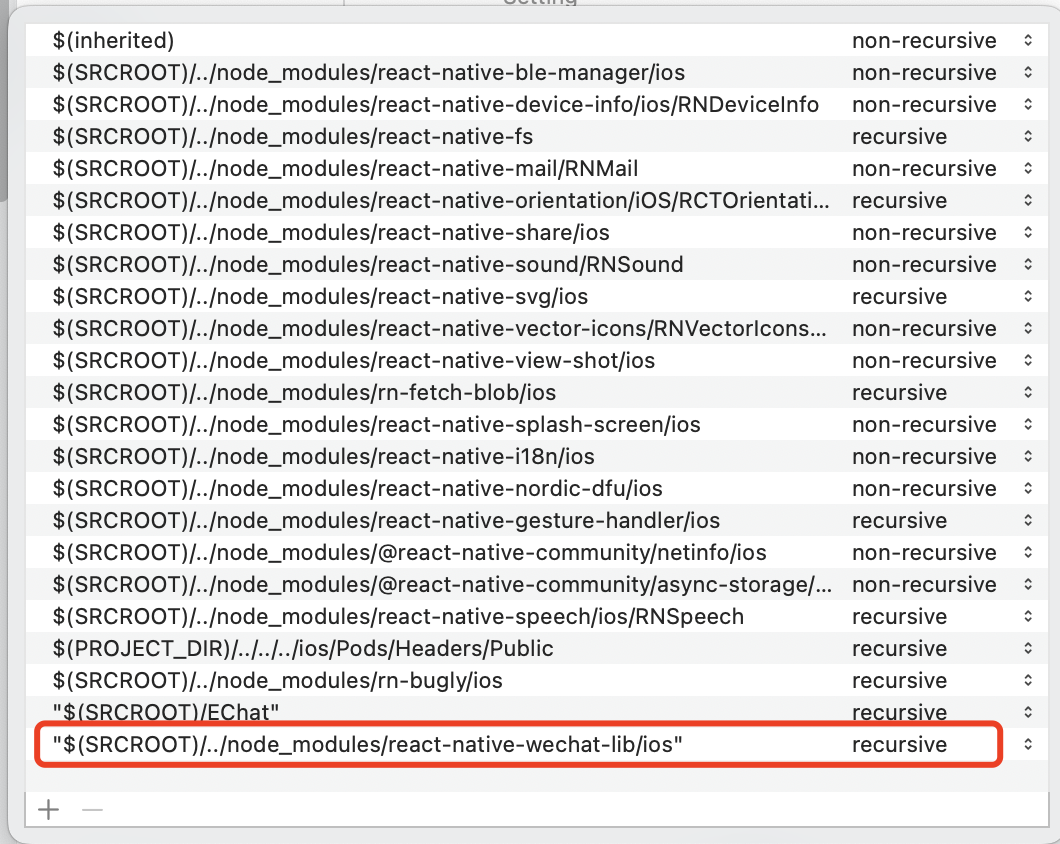Select the react-native-device-info RNDeviceInfo path
The height and width of the screenshot is (844, 1060).
pos(436,105)
